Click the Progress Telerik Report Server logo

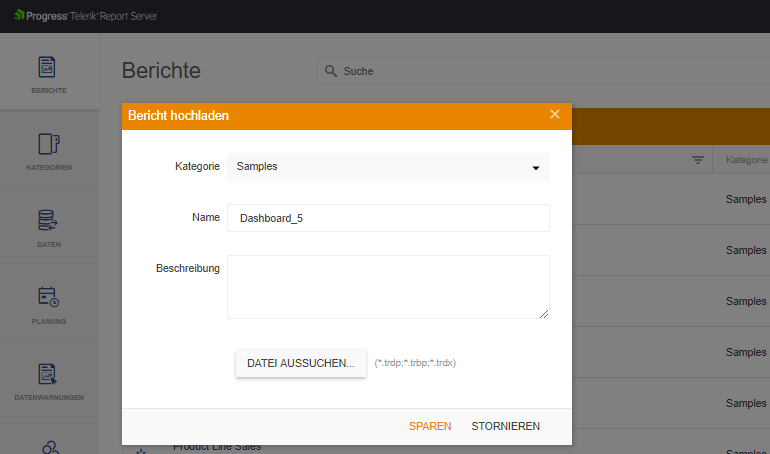85,16
